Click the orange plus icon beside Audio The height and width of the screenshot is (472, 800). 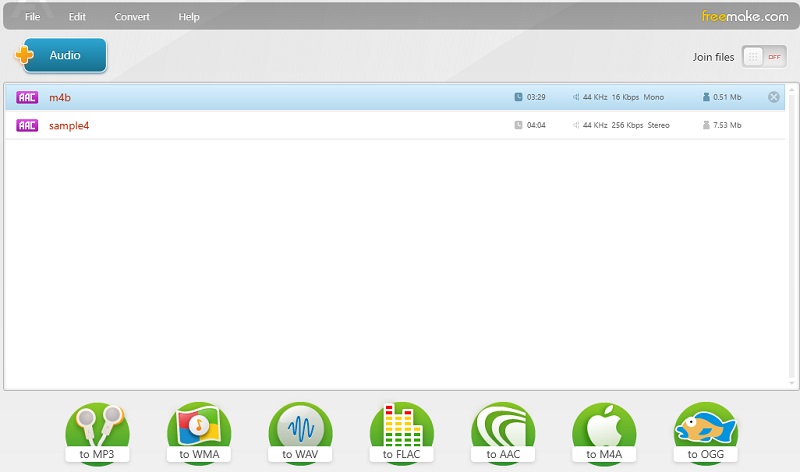24,55
